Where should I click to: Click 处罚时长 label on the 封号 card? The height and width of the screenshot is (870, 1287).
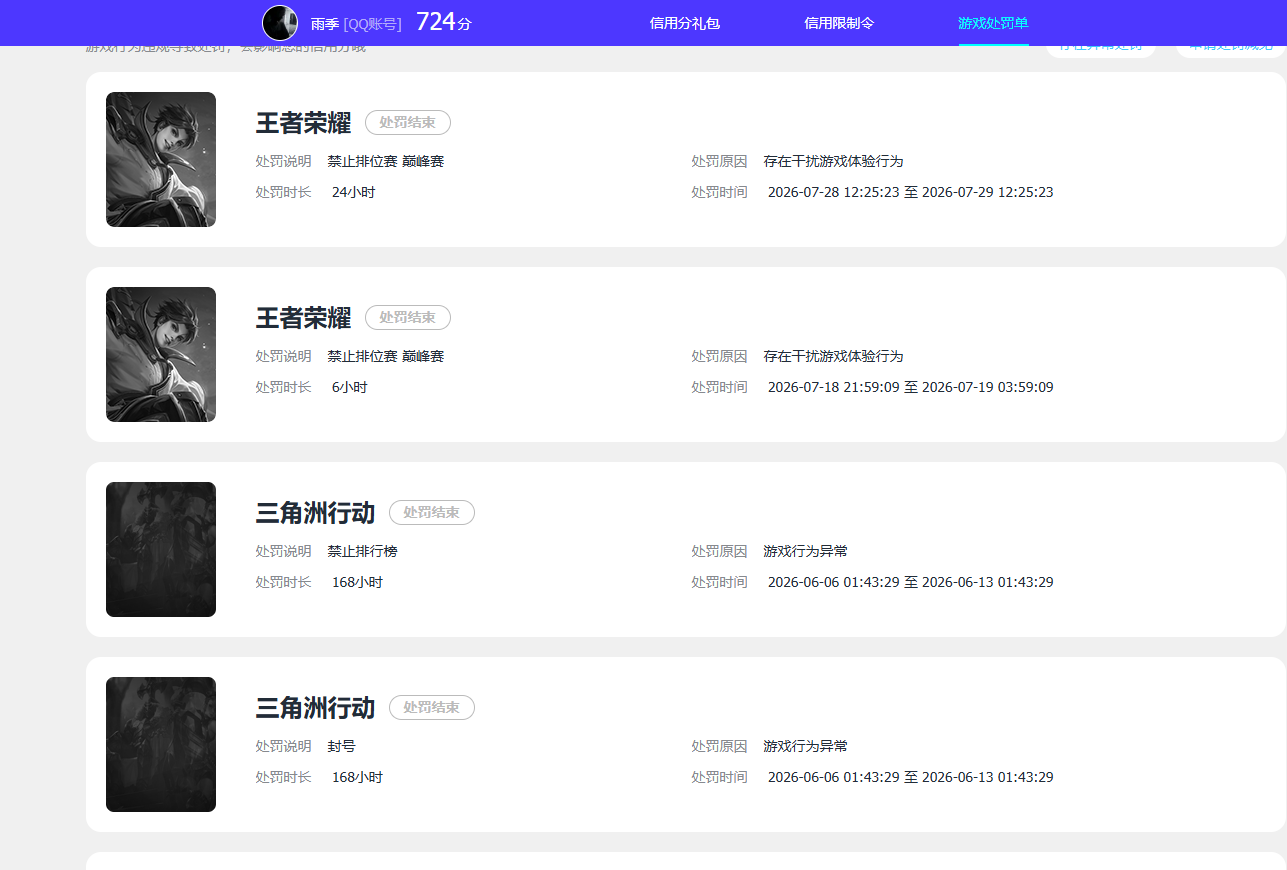[x=284, y=777]
